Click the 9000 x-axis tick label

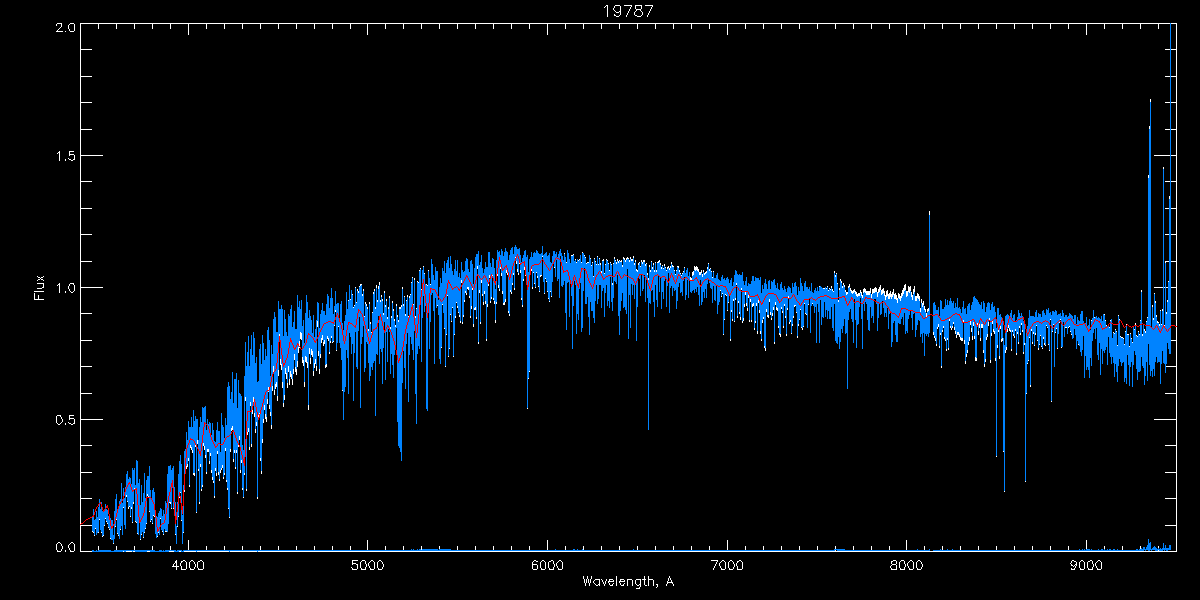coord(1086,564)
